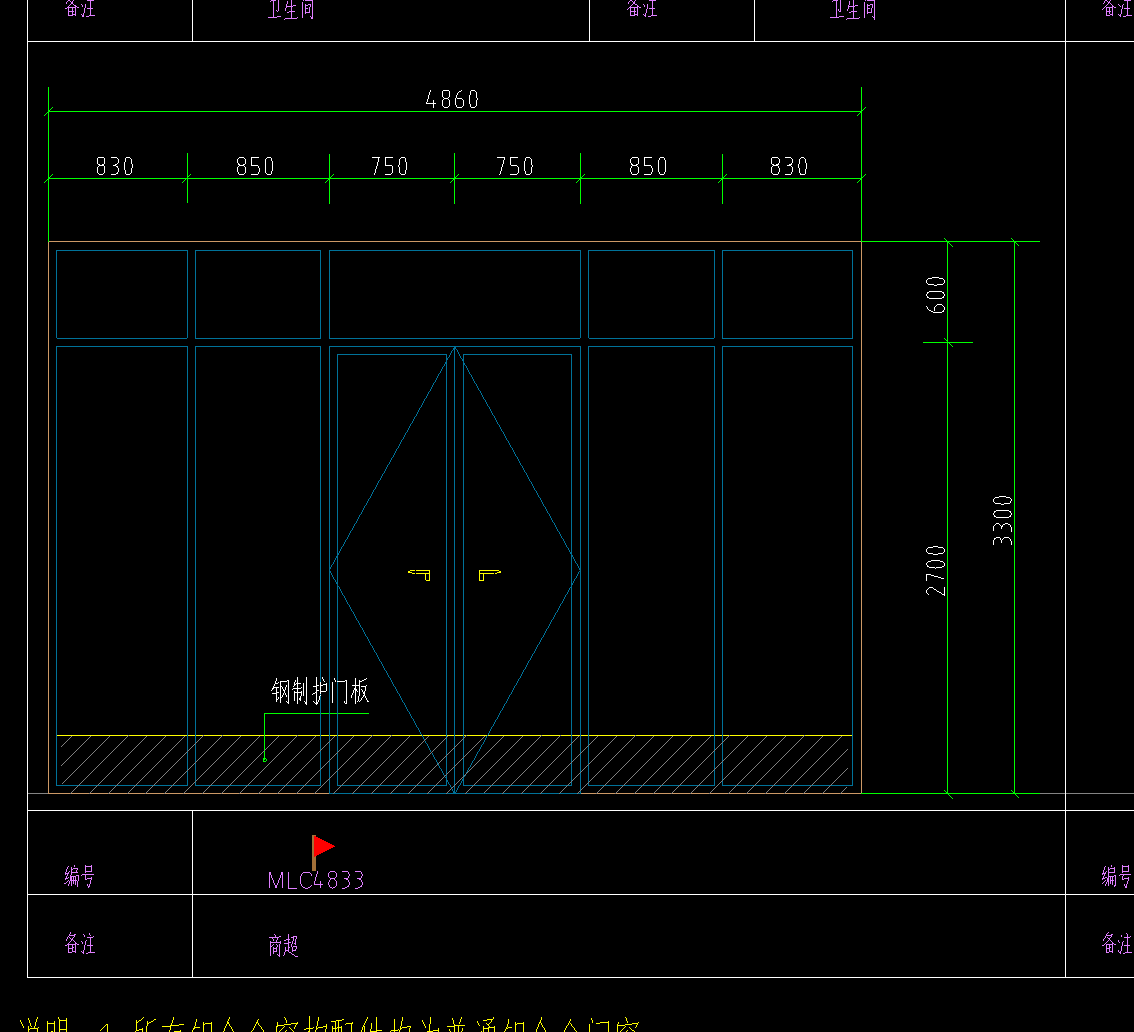Click the leader line endpoint of 钢制护门板
The width and height of the screenshot is (1134, 1032).
pos(265,759)
